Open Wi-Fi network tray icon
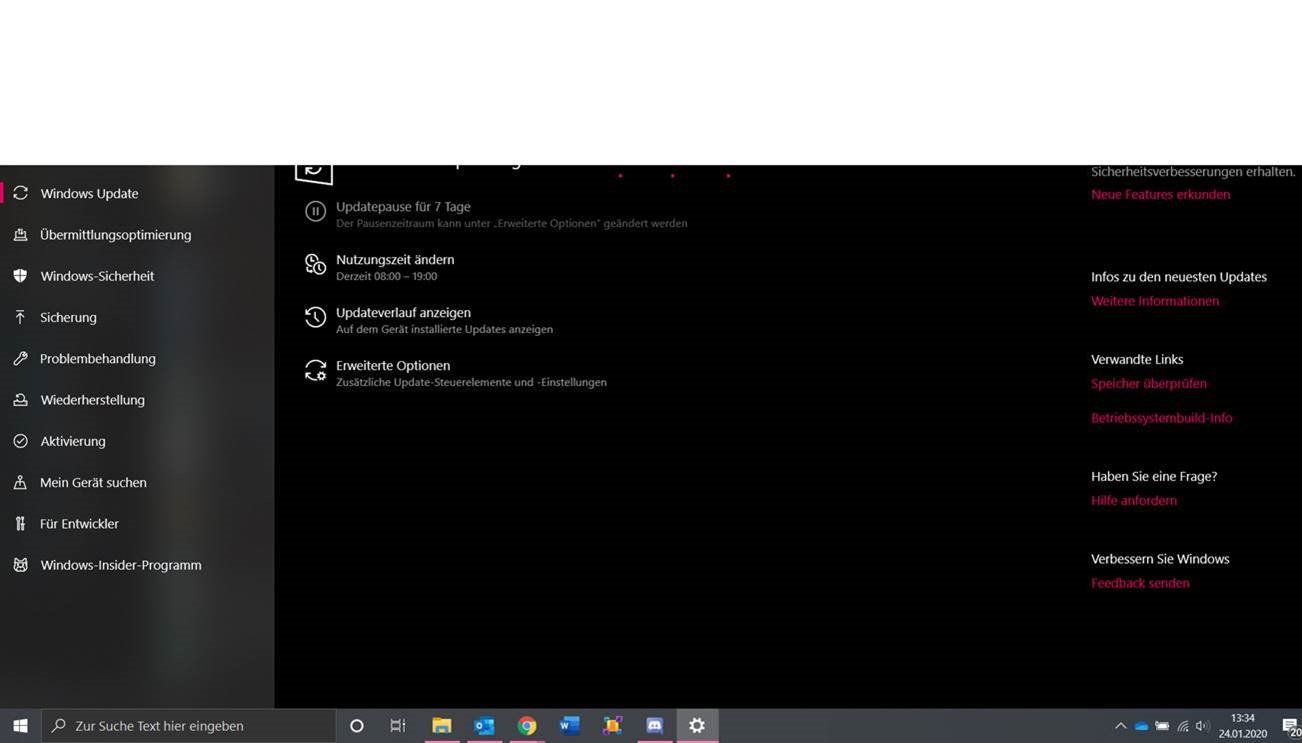 1183,726
